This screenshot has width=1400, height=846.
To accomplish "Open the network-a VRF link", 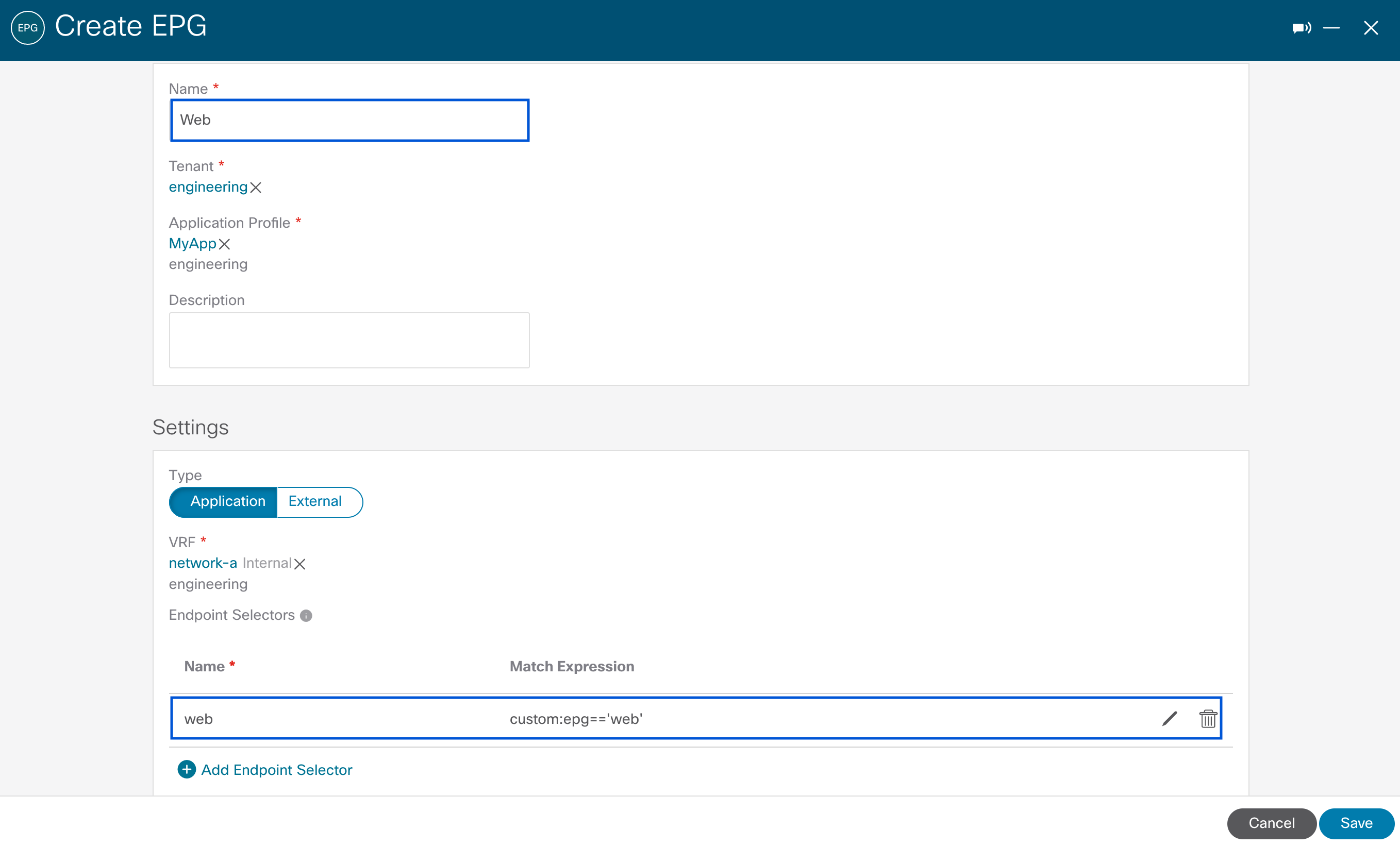I will (x=202, y=563).
